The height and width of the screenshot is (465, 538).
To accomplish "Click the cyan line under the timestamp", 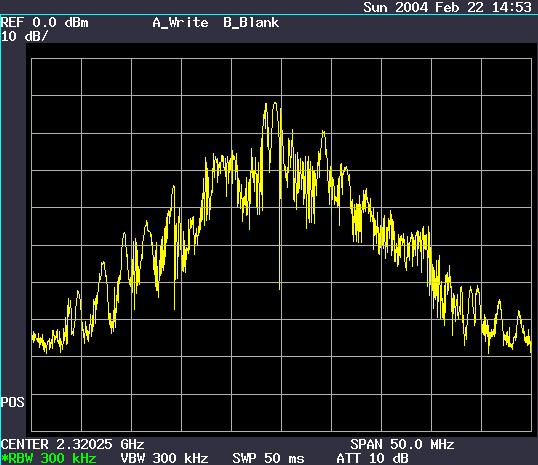I will click(269, 15).
